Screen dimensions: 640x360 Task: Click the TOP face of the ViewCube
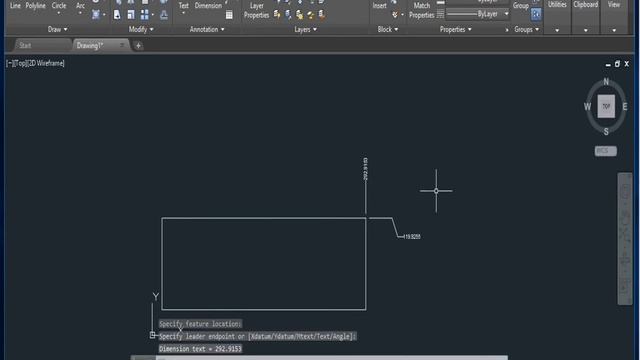click(x=606, y=106)
